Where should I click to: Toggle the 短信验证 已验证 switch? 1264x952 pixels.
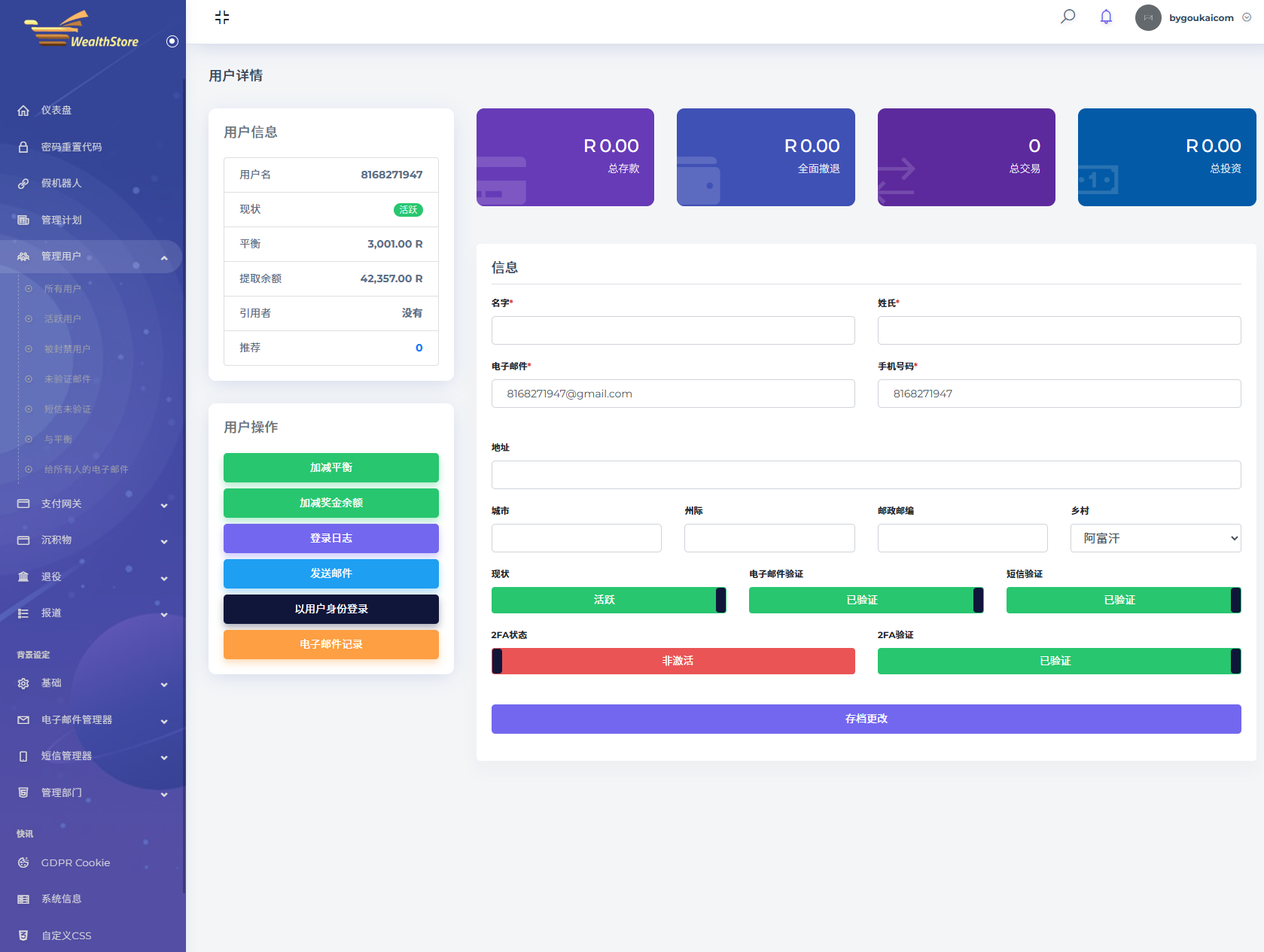coord(1123,600)
